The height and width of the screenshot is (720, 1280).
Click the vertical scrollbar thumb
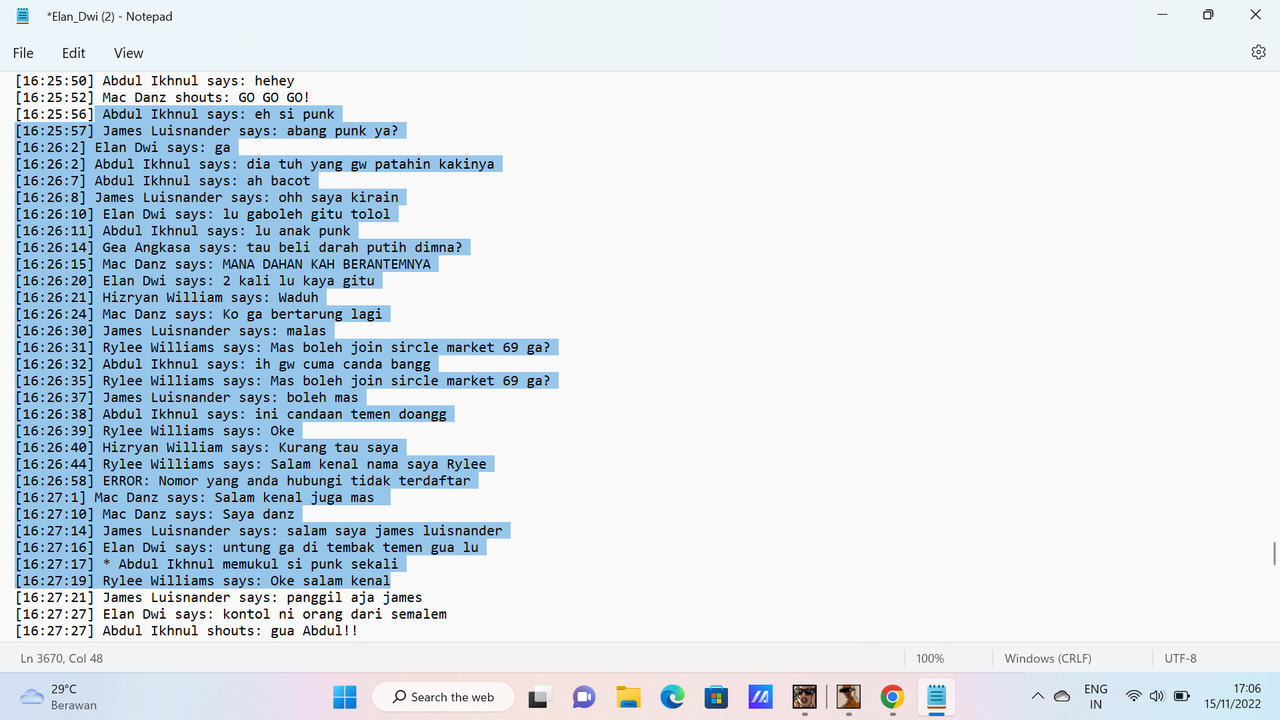pyautogui.click(x=1274, y=553)
